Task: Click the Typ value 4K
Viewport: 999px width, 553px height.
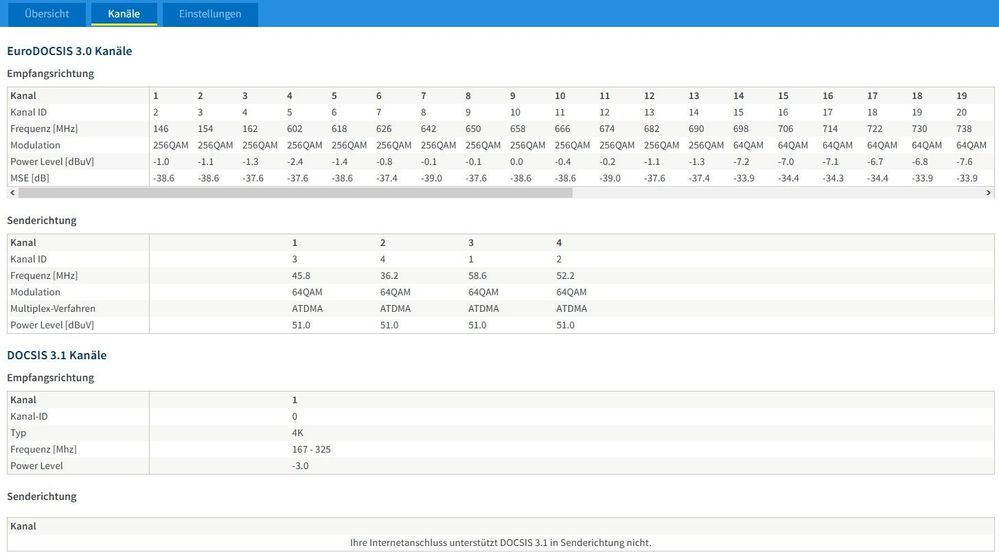Action: [x=298, y=433]
